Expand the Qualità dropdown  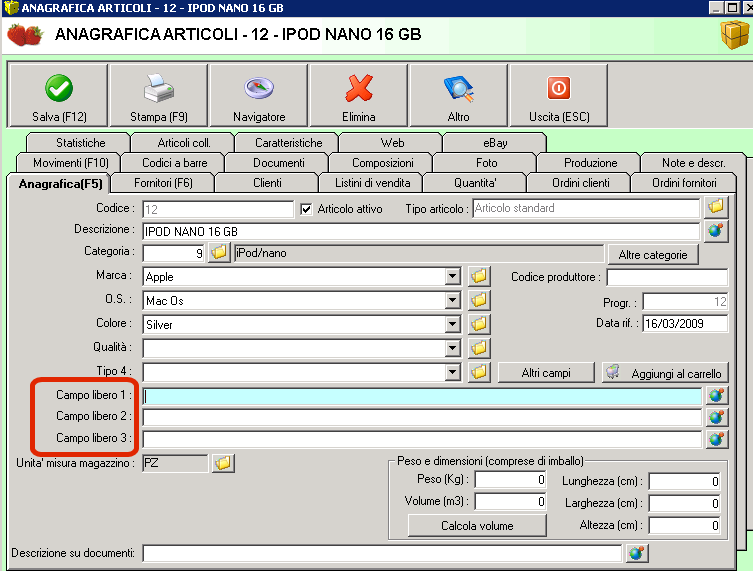click(x=452, y=348)
